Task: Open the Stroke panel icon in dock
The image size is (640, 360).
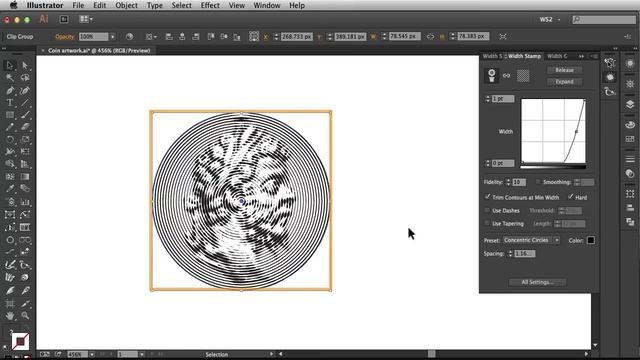Action: [x=630, y=159]
